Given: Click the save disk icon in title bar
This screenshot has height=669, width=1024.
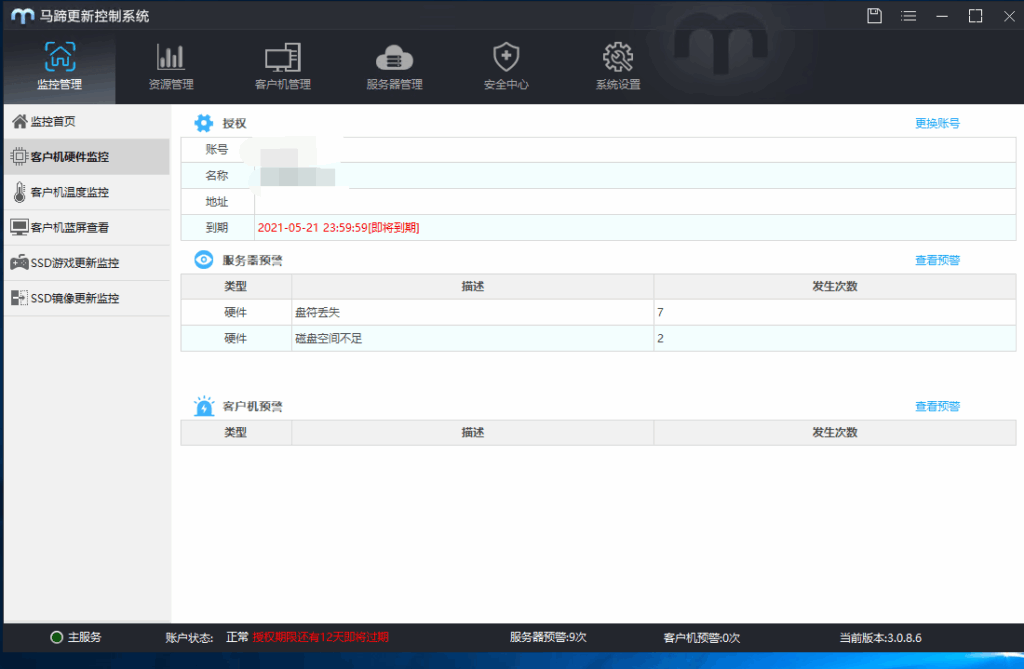Looking at the screenshot, I should 874,16.
